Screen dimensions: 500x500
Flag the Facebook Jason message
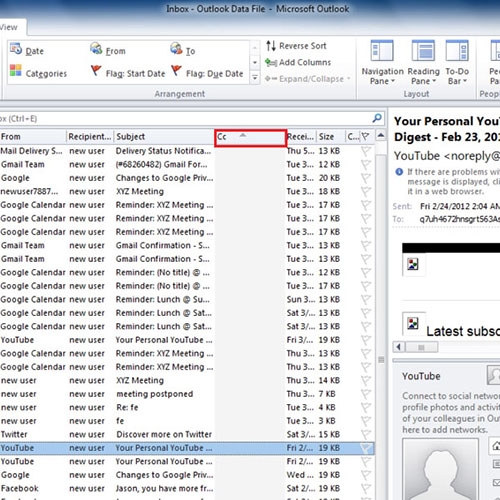366,488
